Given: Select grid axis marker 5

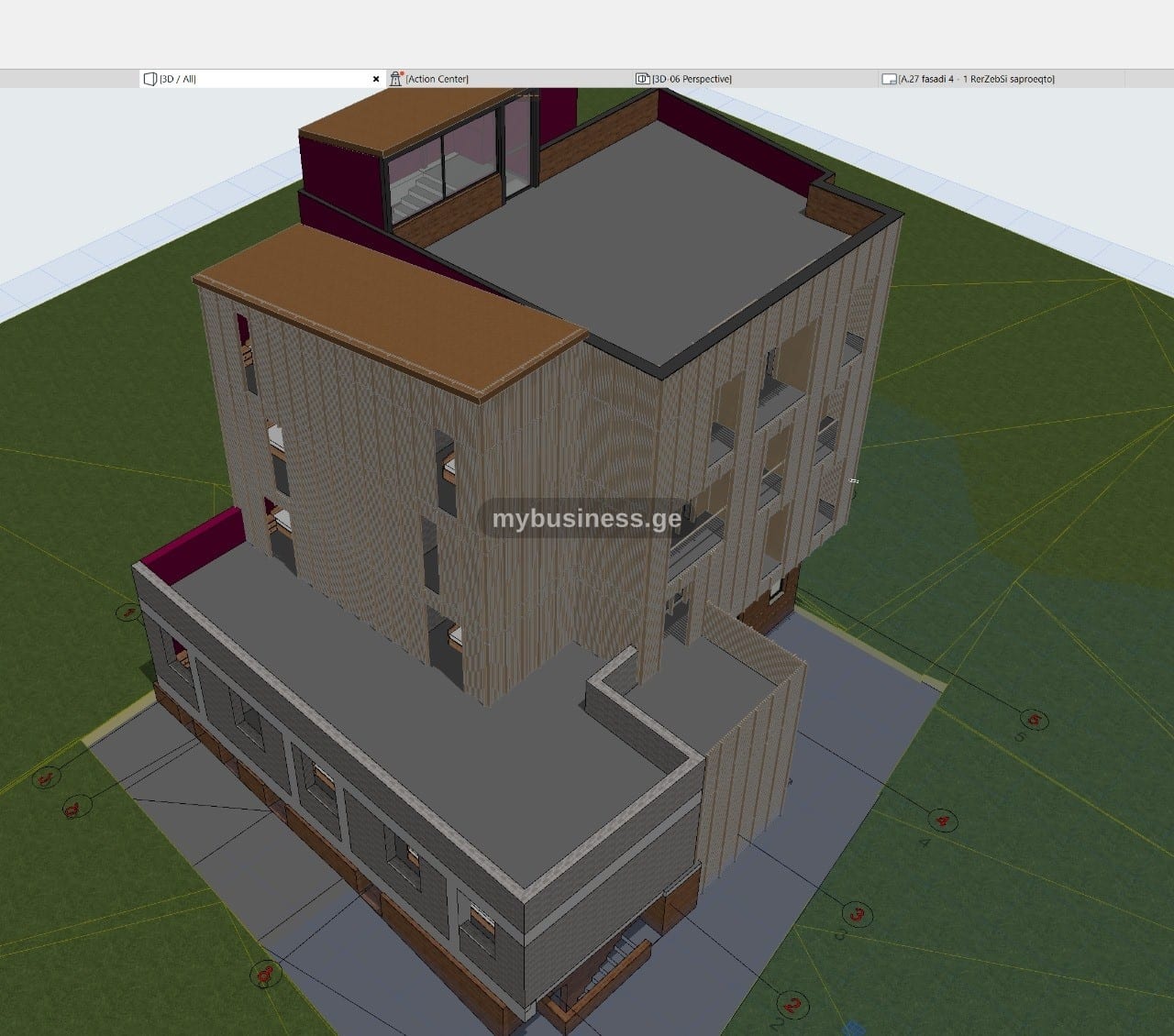Looking at the screenshot, I should [x=1034, y=719].
